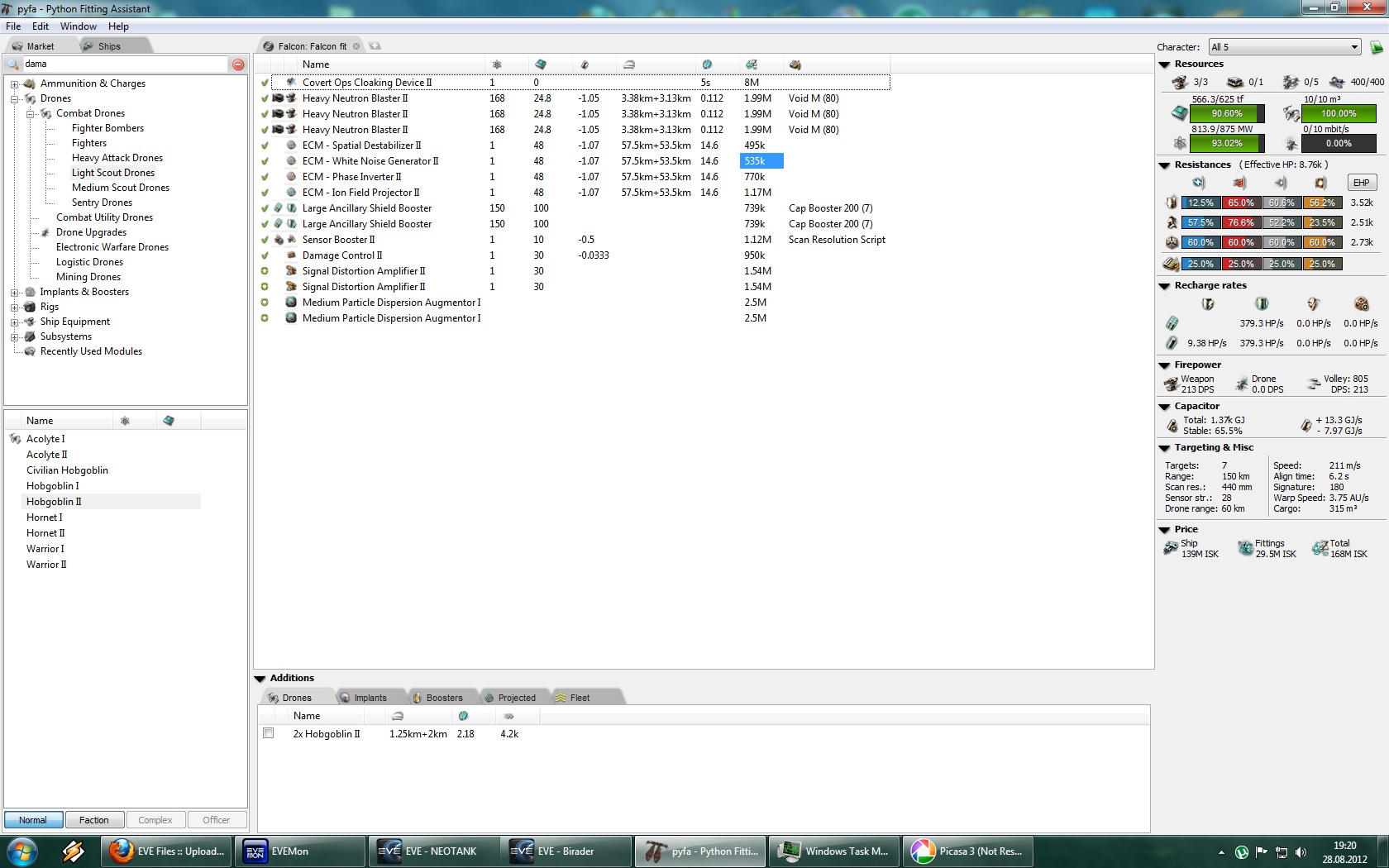Screen dimensions: 1389x868
Task: Click the damage pattern icon under Resistances
Action: pos(1171,264)
